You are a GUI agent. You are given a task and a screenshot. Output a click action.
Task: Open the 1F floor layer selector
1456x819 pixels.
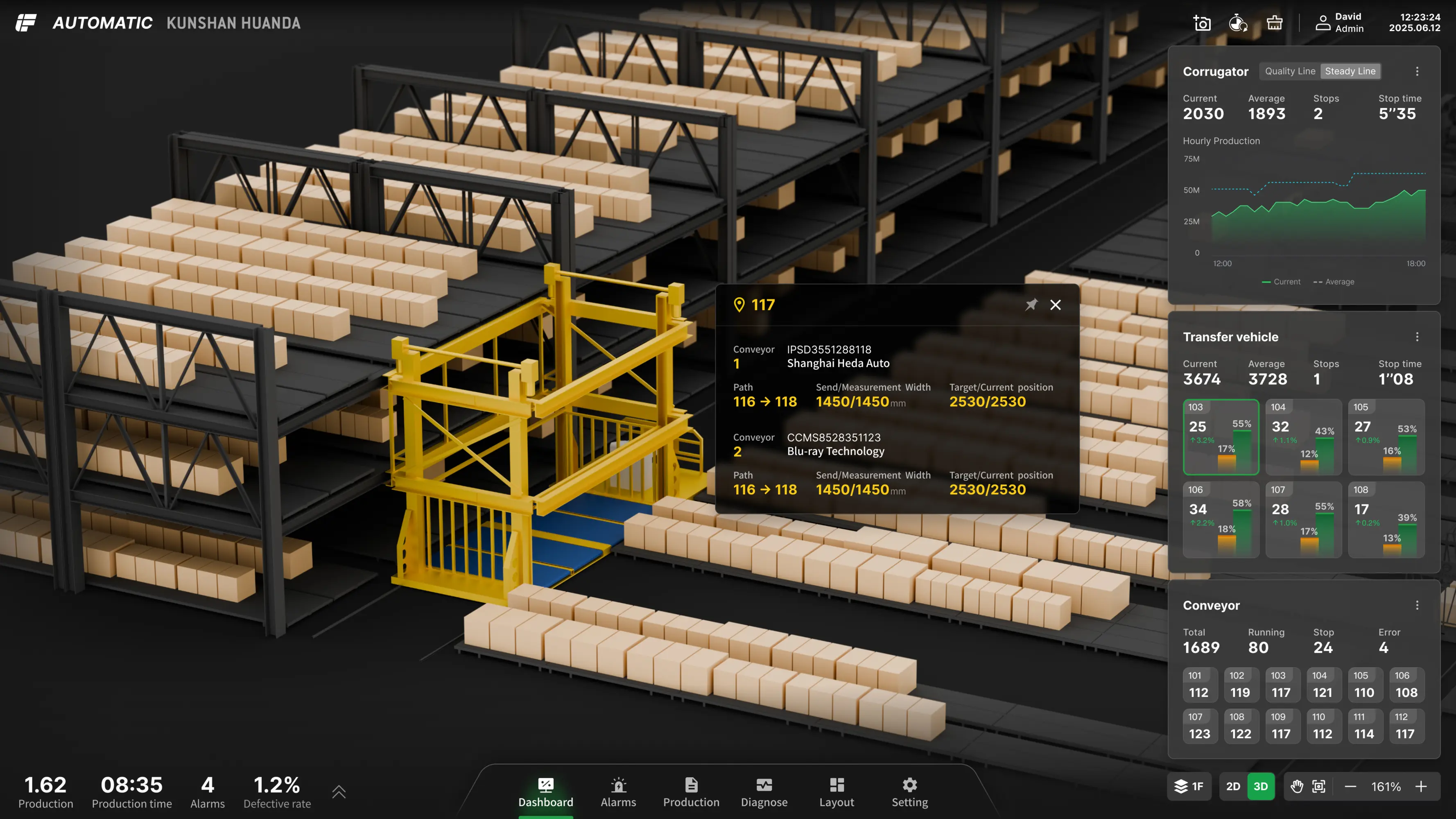coord(1189,786)
